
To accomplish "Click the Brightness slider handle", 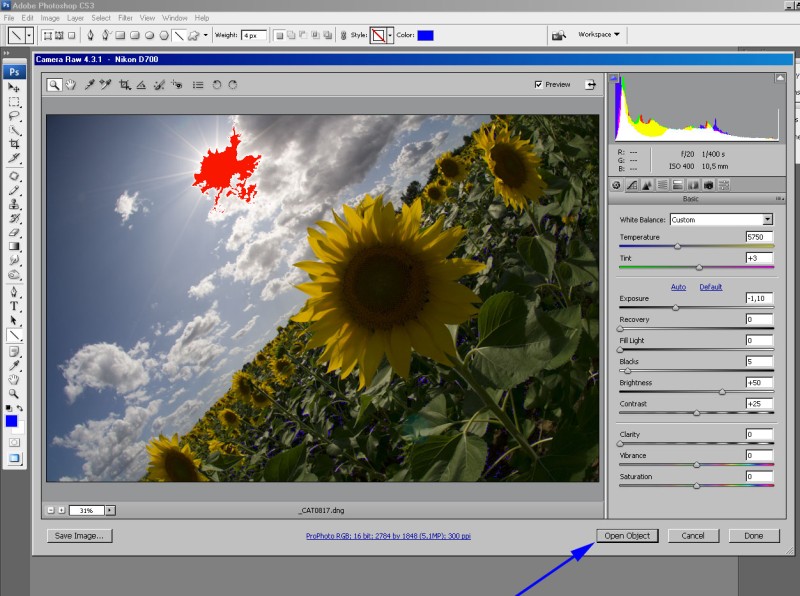I will tap(722, 392).
